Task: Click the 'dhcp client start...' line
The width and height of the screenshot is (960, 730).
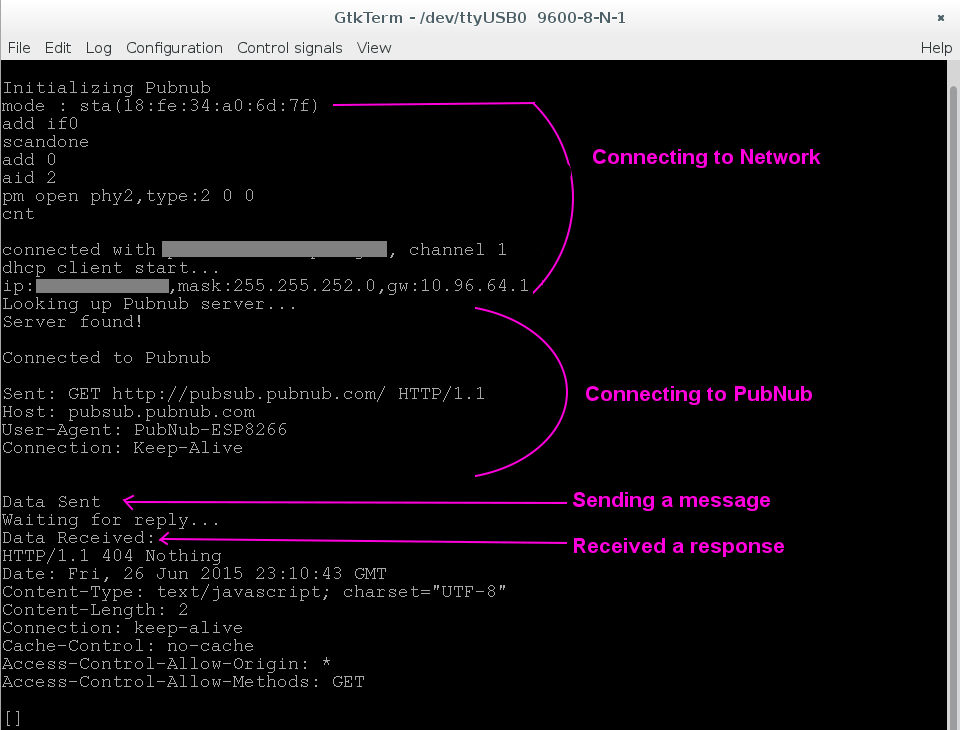Action: coord(111,268)
